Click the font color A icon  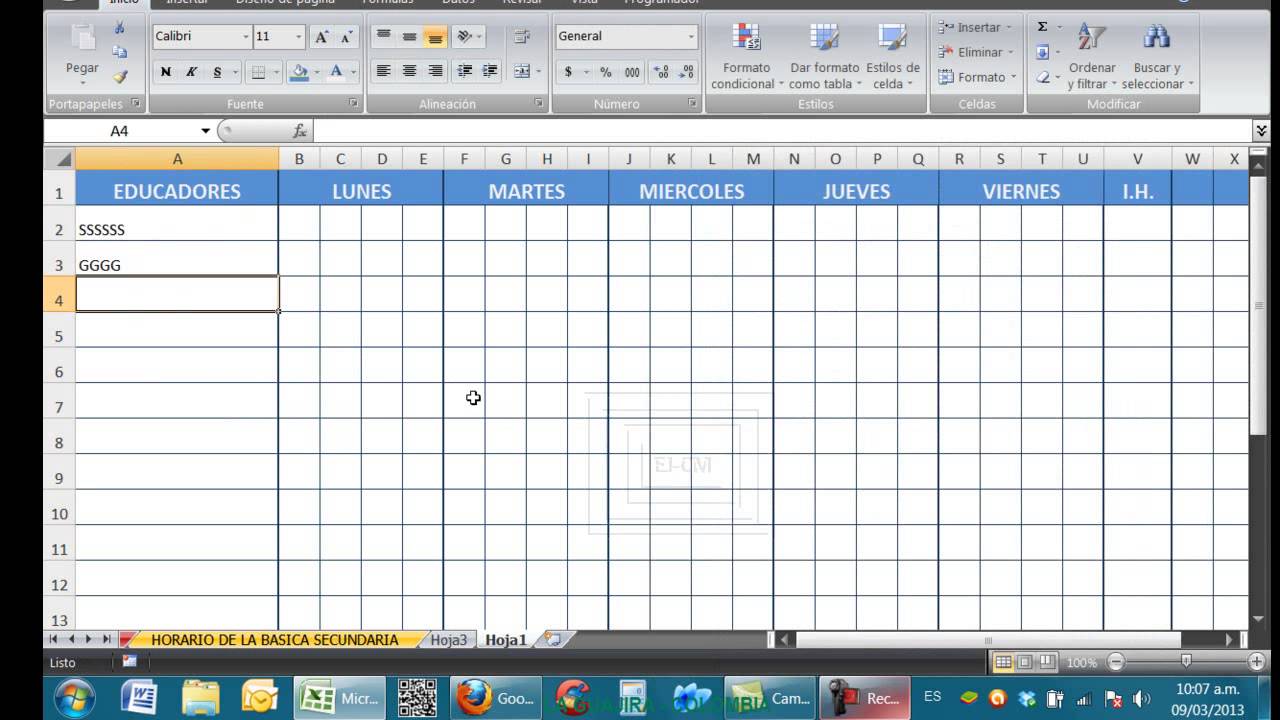(x=336, y=72)
